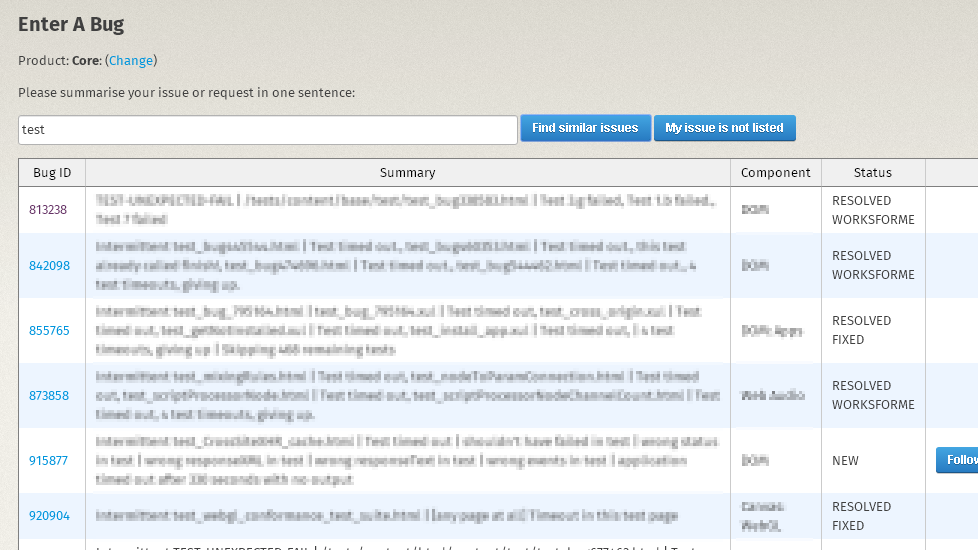
Task: Click the Component column header
Action: pos(776,173)
